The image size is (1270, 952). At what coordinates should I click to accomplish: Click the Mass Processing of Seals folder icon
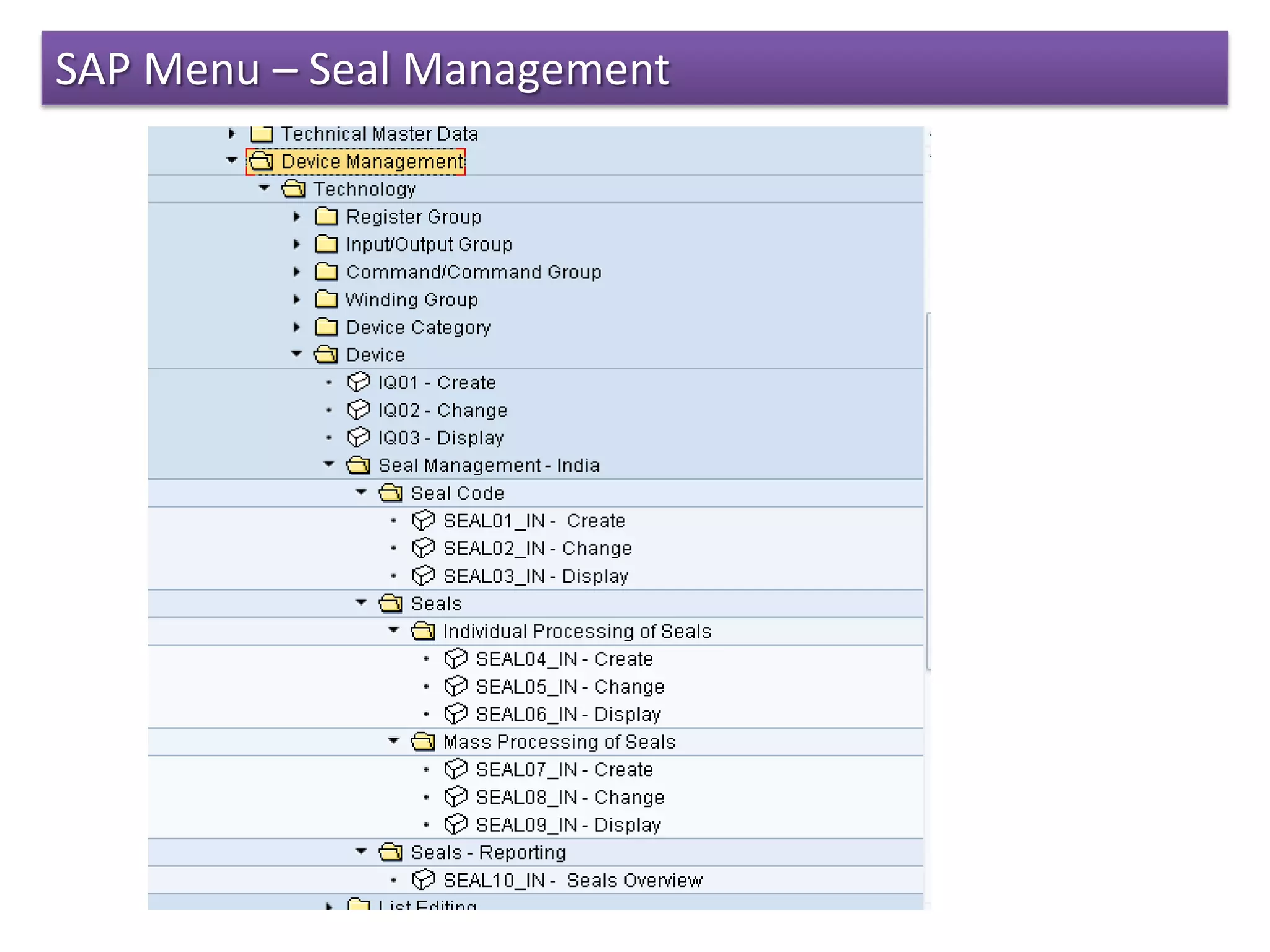tap(424, 741)
